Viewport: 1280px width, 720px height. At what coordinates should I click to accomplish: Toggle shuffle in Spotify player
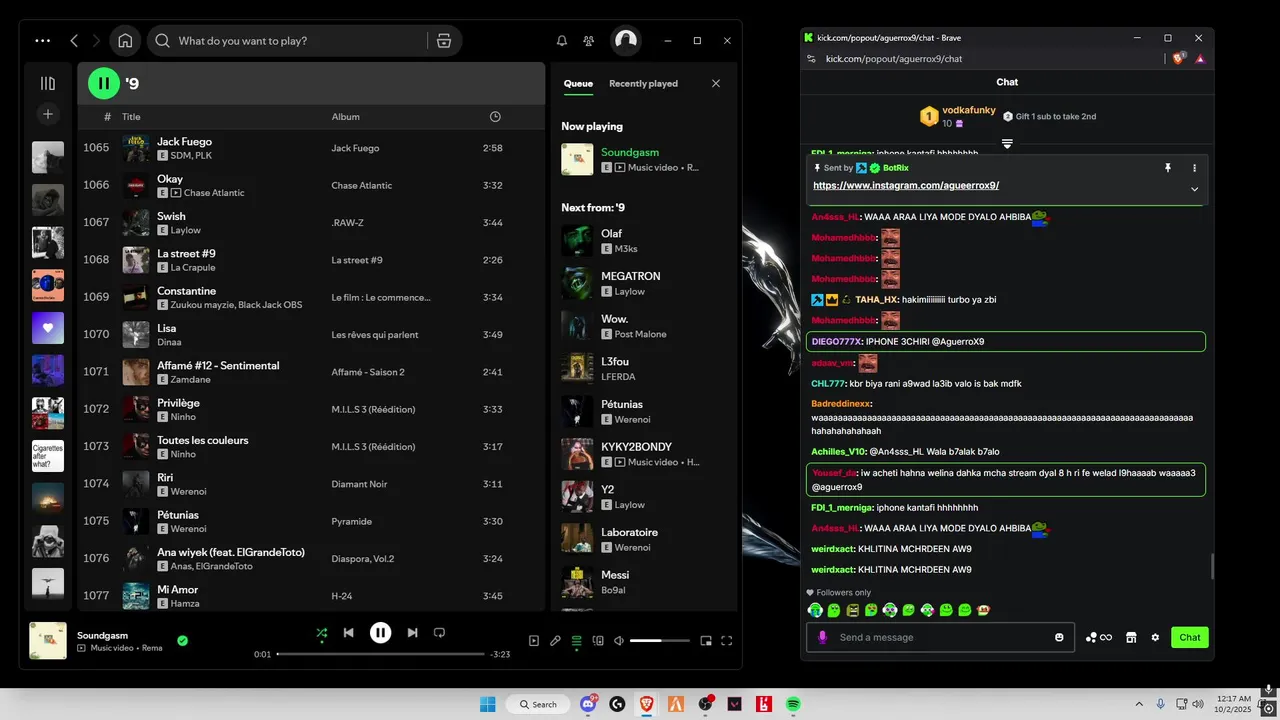pos(321,633)
